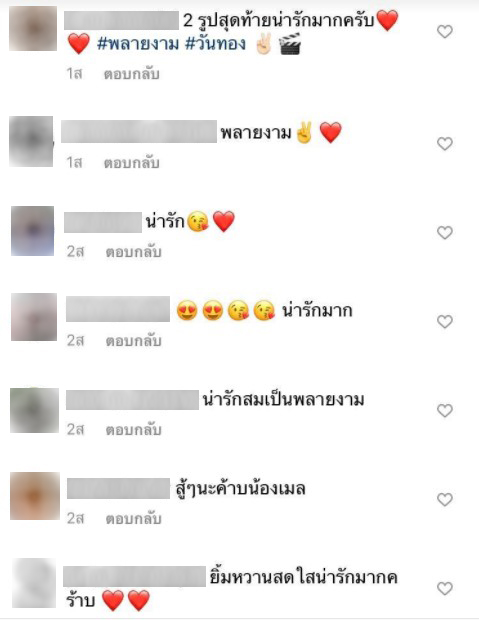
Task: Open the hashtag #วันทอง
Action: click(216, 44)
